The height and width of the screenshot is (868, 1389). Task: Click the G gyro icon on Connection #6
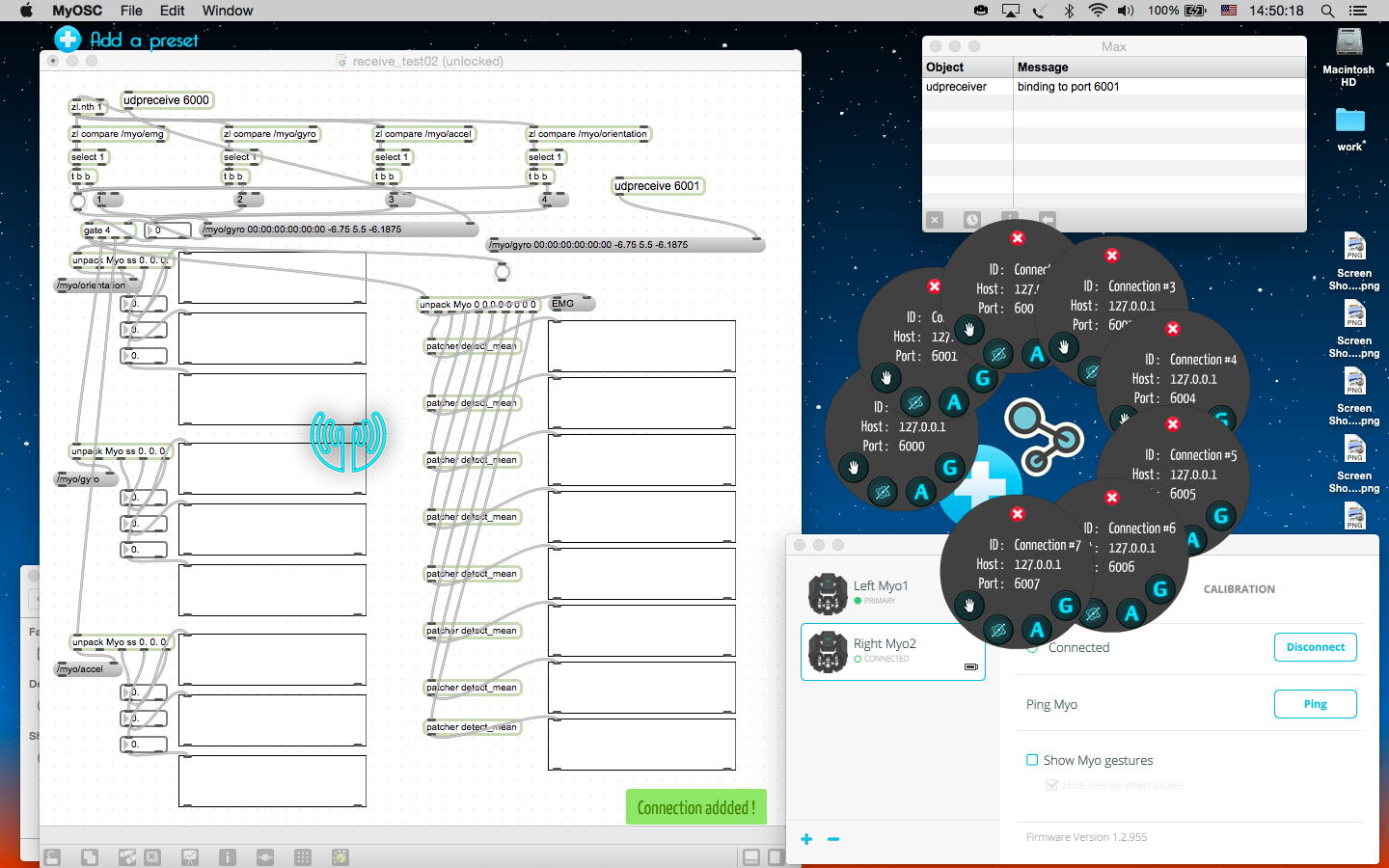click(x=1160, y=589)
